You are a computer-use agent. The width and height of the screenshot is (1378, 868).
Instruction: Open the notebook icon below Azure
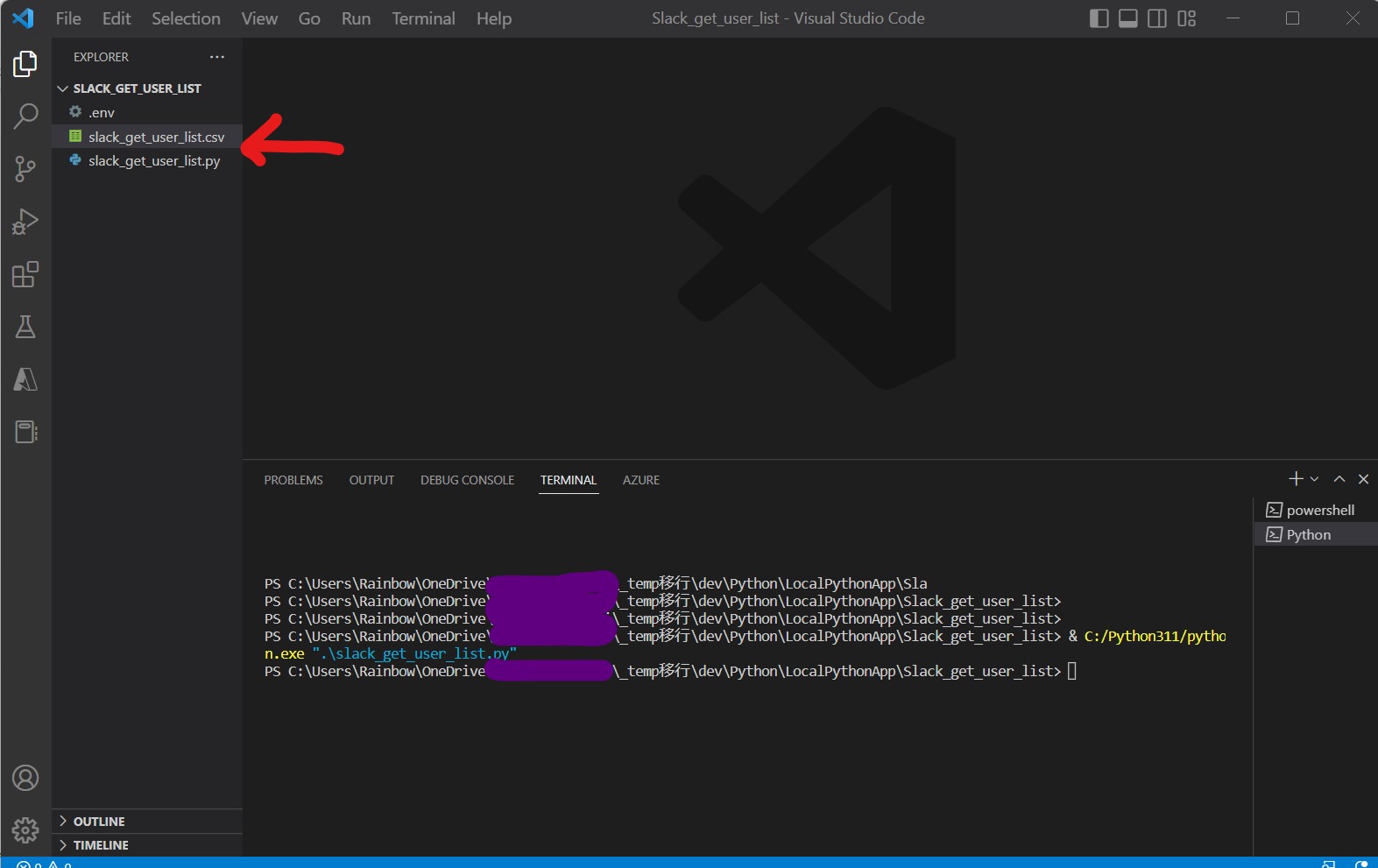[x=25, y=432]
